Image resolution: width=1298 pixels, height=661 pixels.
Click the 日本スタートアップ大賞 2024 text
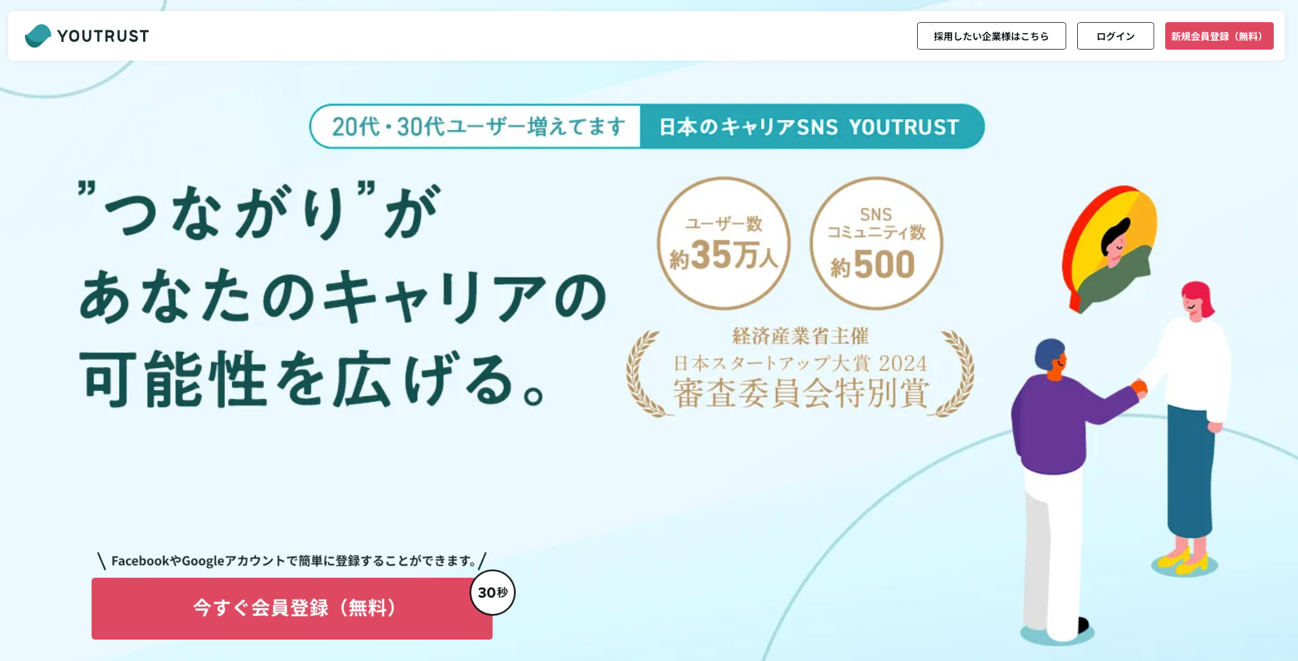pos(800,363)
